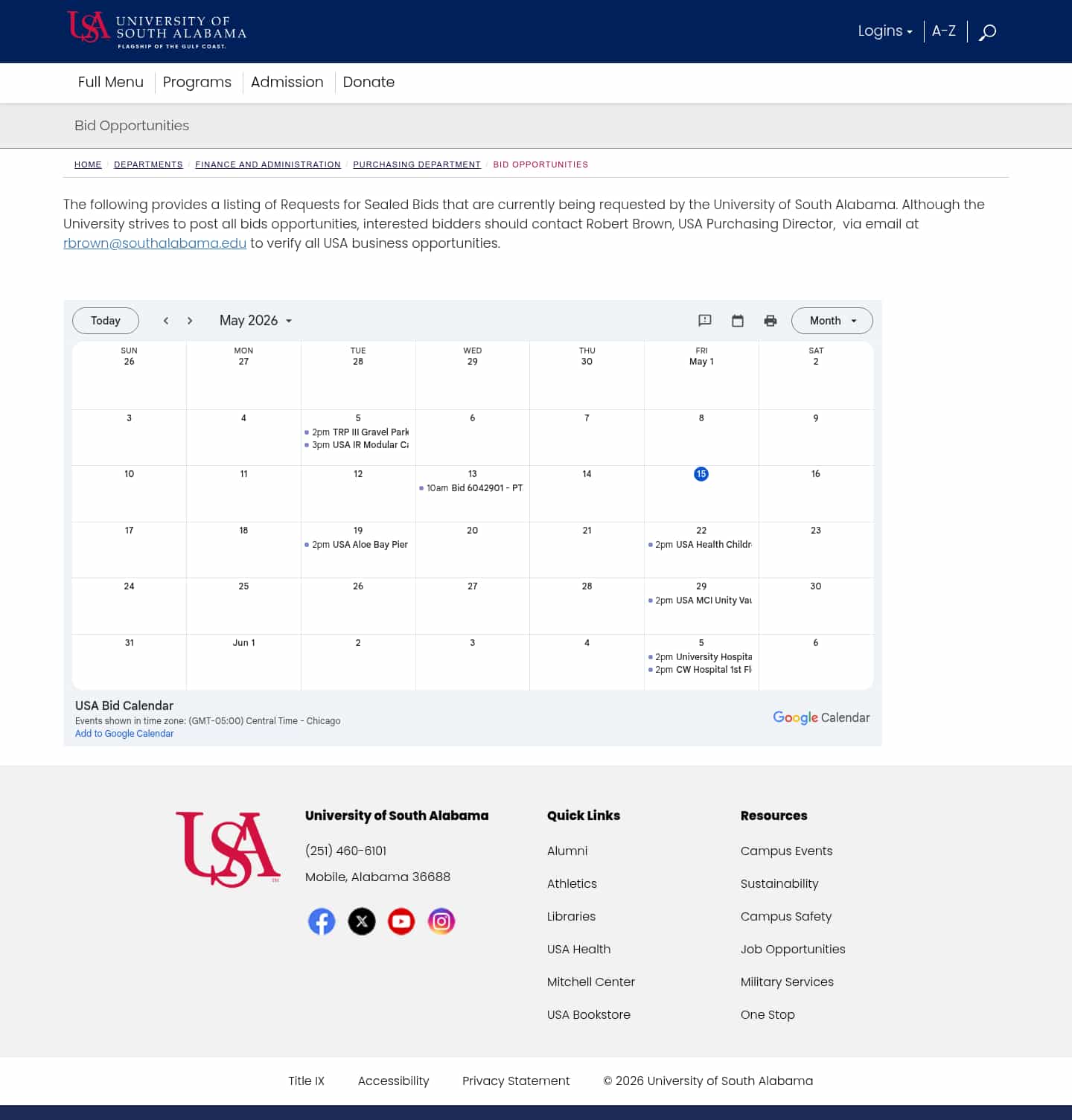
Task: Click the Google Calendar logo
Action: tap(821, 717)
